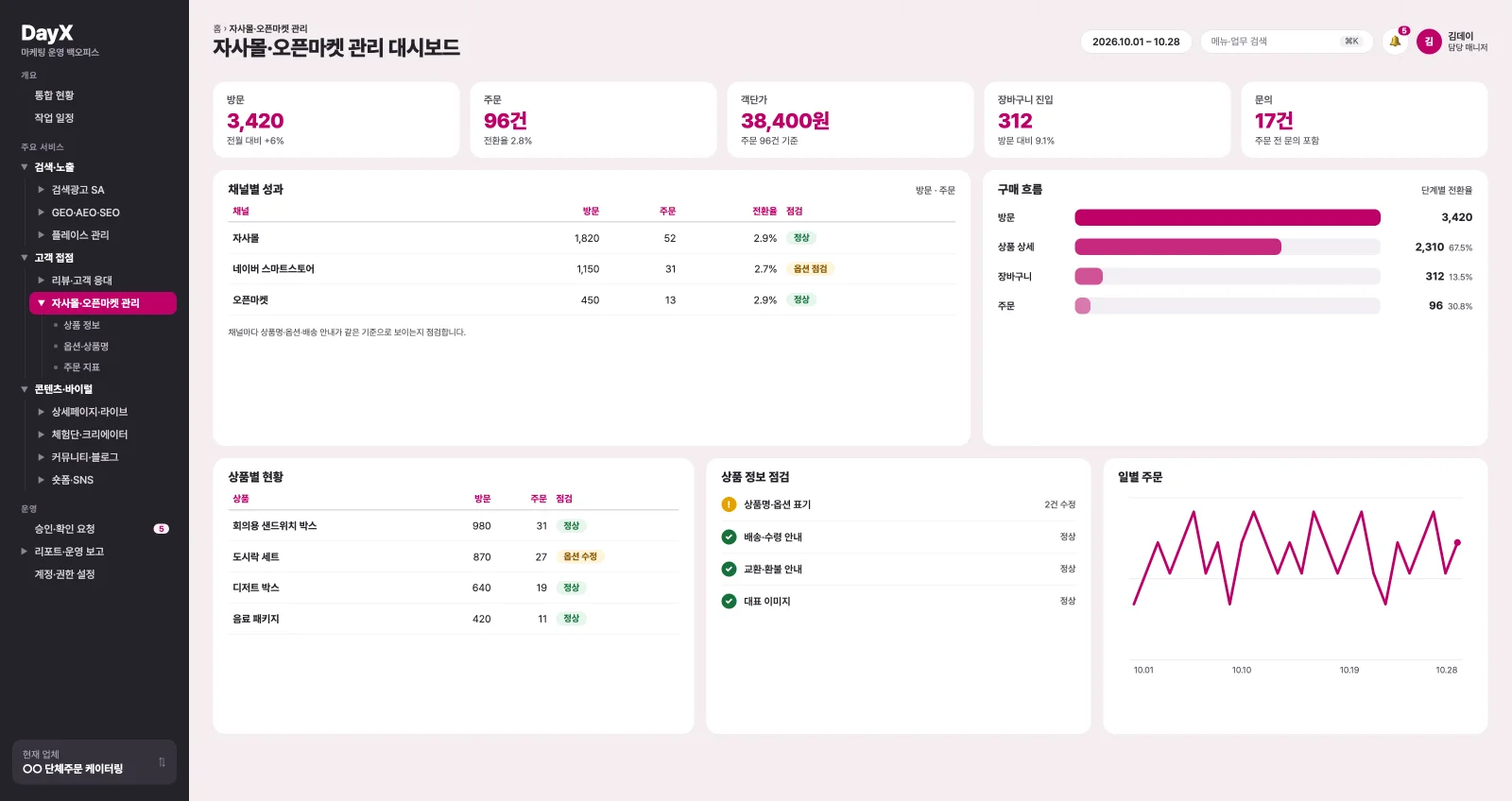Go to 상품 정보 submenu
This screenshot has width=1512, height=801.
point(81,325)
